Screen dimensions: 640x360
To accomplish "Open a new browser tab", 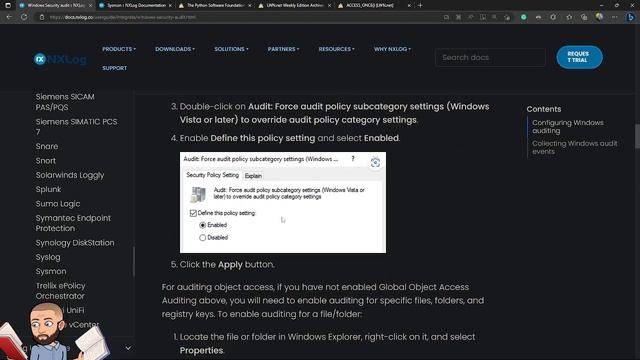I will click(420, 5).
